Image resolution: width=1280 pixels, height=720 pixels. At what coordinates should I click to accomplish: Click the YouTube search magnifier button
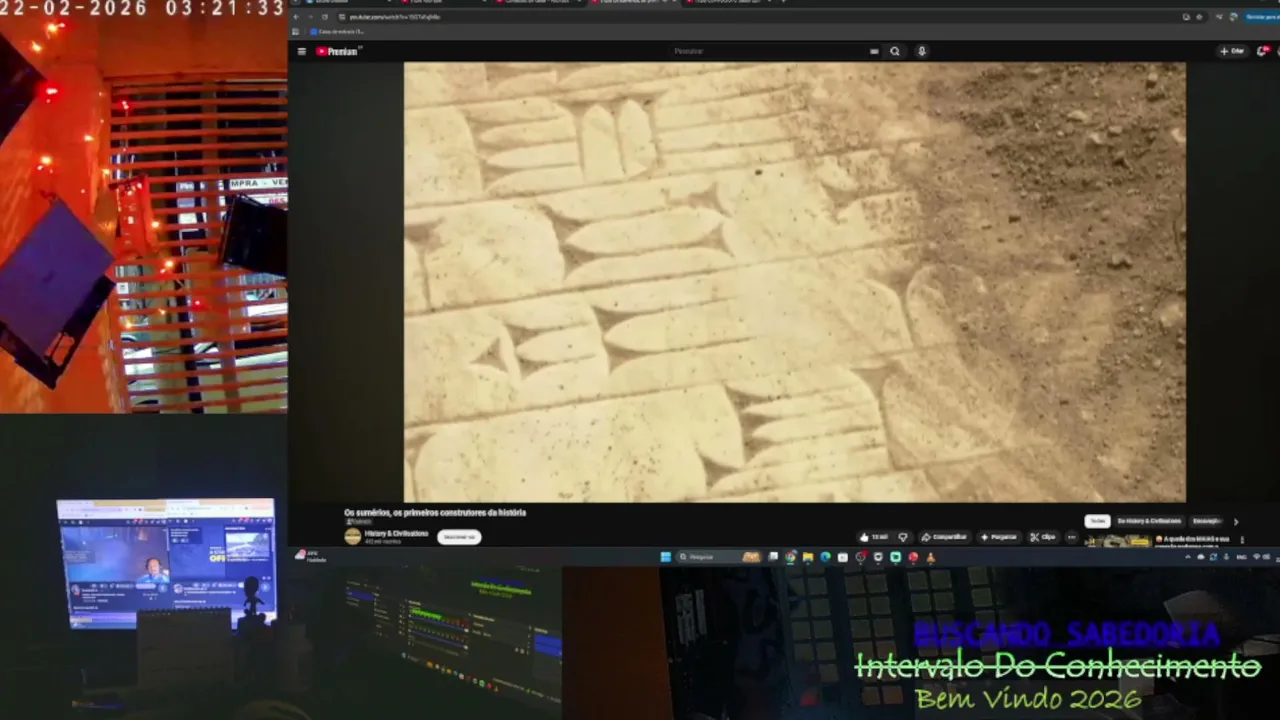tap(895, 51)
